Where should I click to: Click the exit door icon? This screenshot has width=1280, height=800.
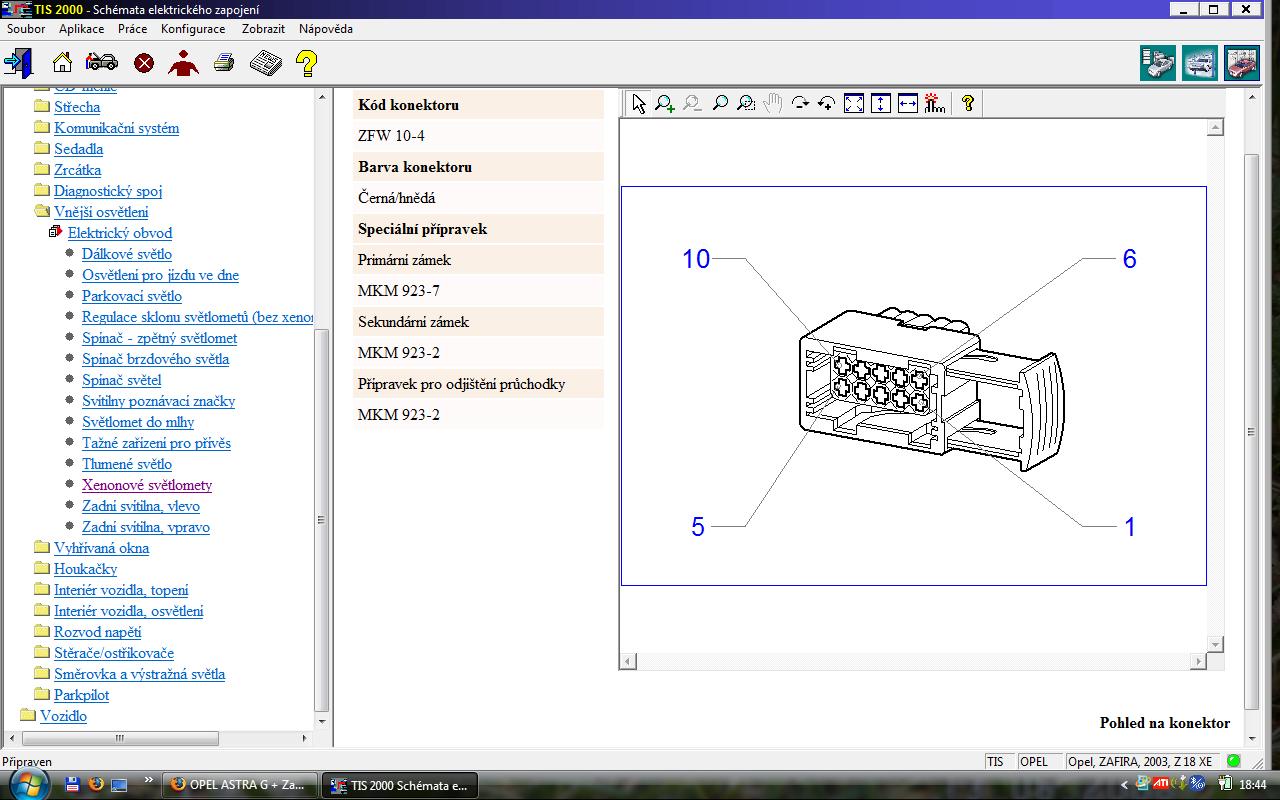pyautogui.click(x=18, y=63)
